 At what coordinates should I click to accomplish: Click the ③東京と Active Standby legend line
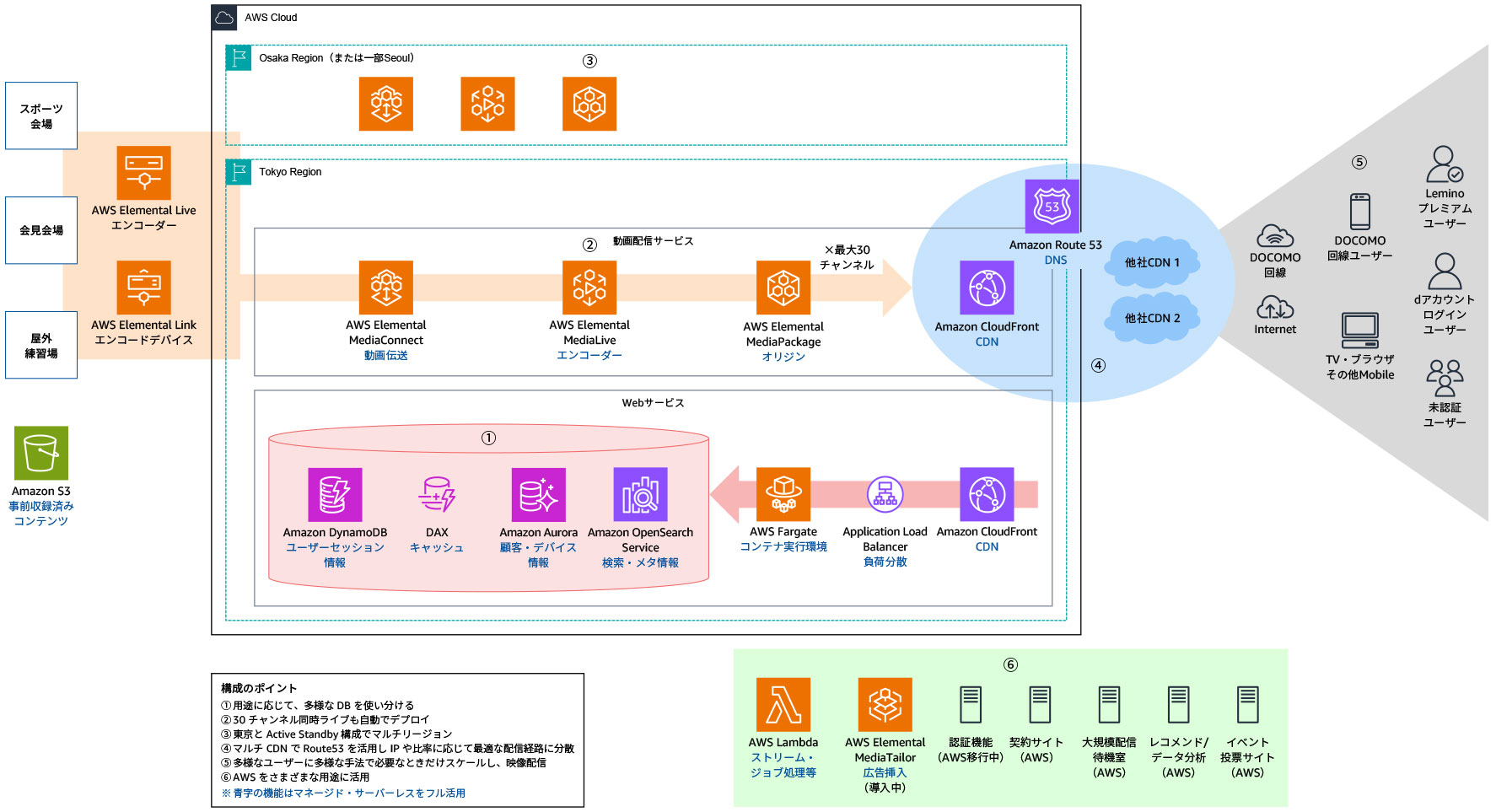point(336,734)
